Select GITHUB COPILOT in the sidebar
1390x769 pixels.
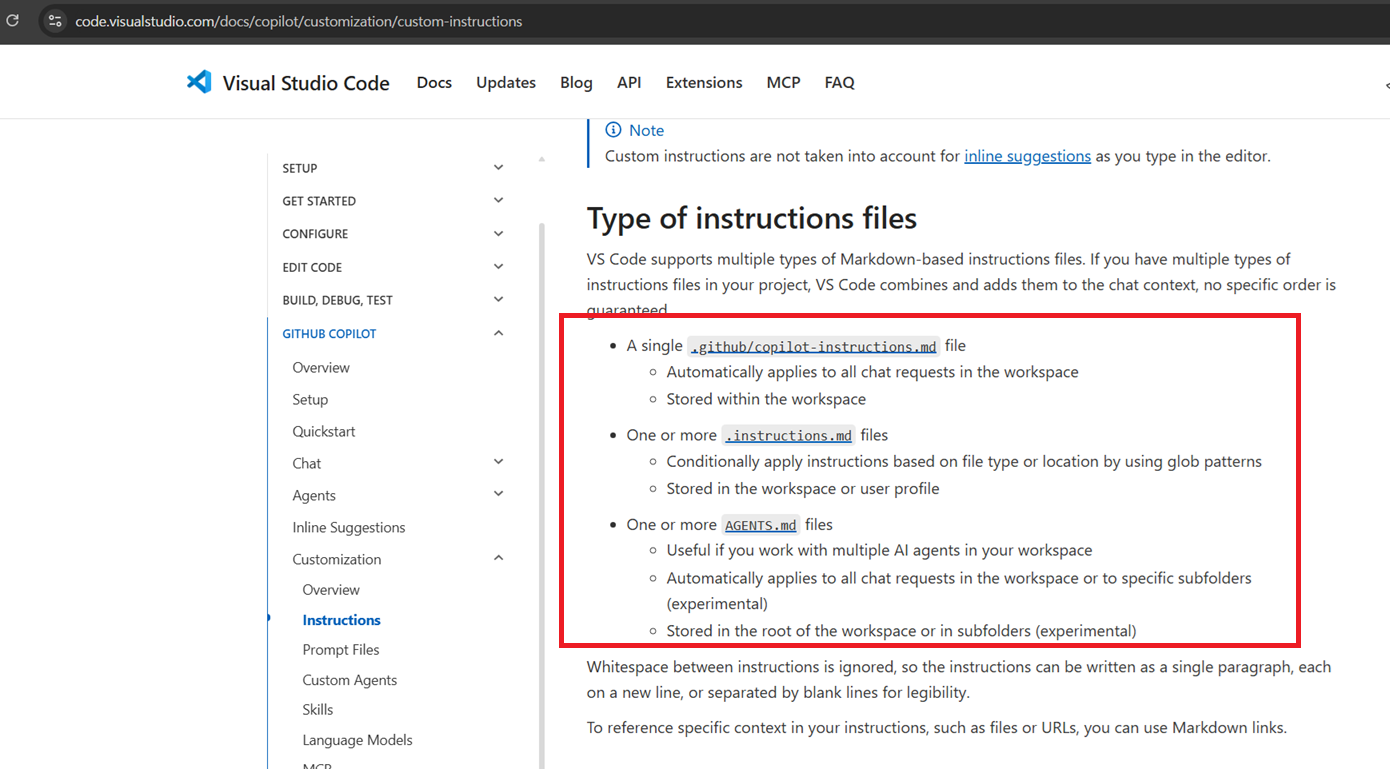pyautogui.click(x=329, y=334)
